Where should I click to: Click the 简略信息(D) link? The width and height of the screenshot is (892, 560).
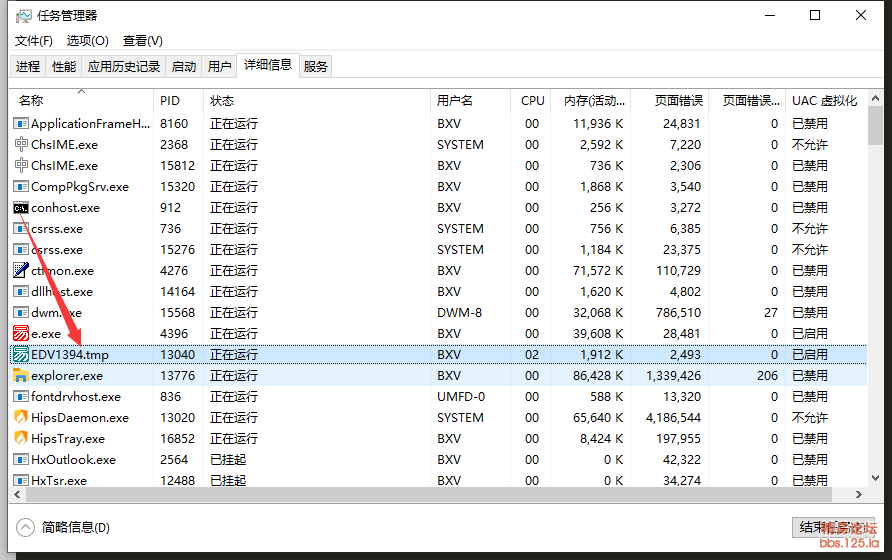76,528
